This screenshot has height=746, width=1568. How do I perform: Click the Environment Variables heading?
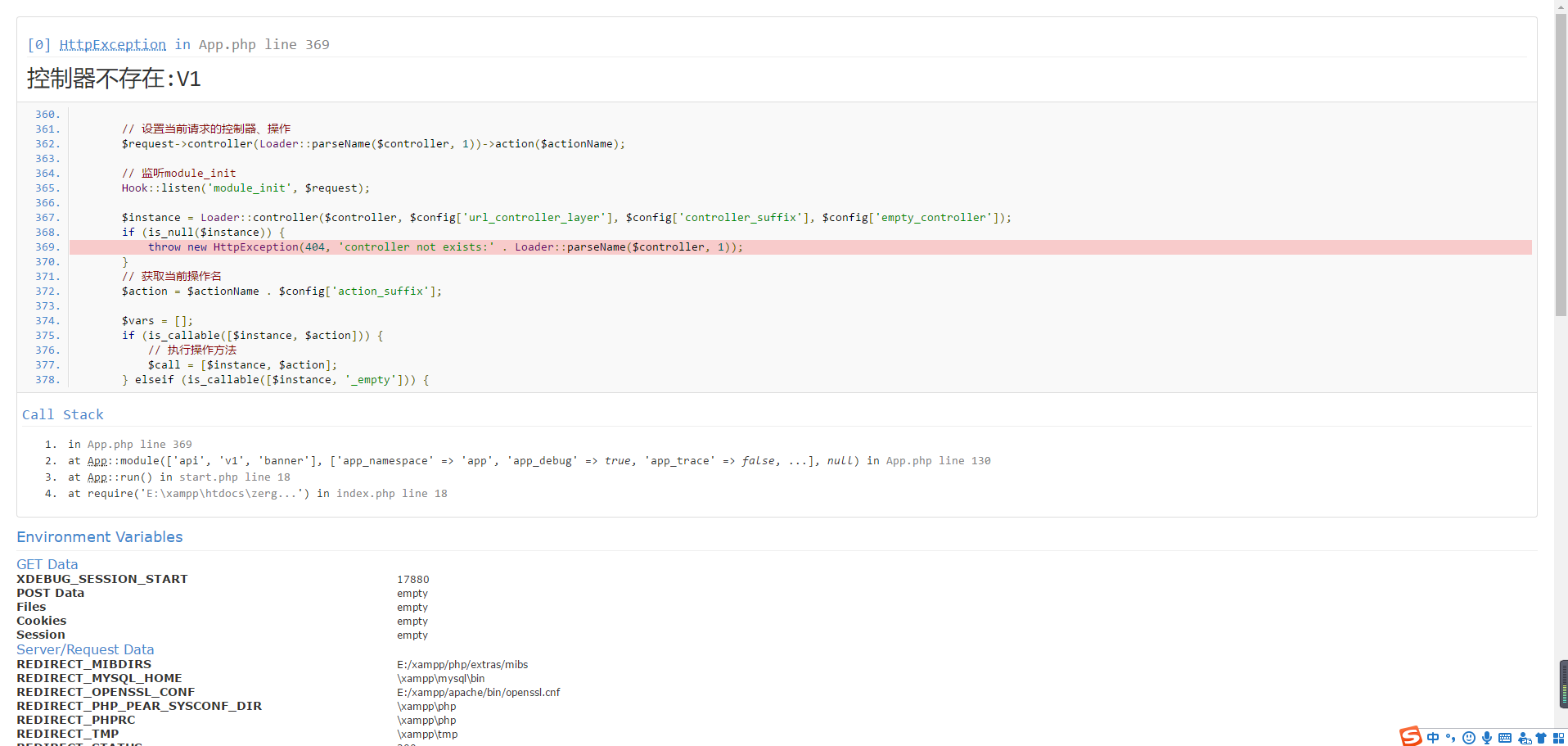tap(100, 536)
